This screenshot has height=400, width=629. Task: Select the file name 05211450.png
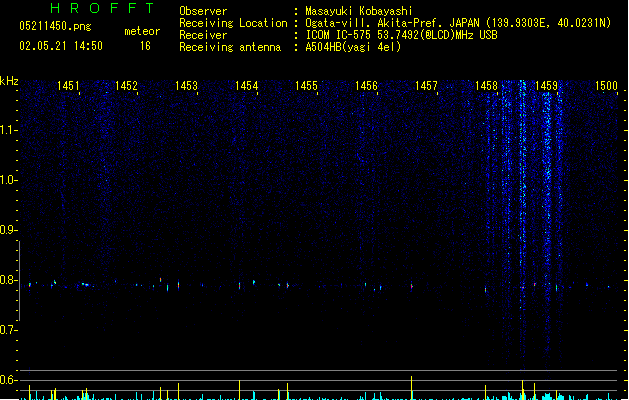pyautogui.click(x=55, y=26)
